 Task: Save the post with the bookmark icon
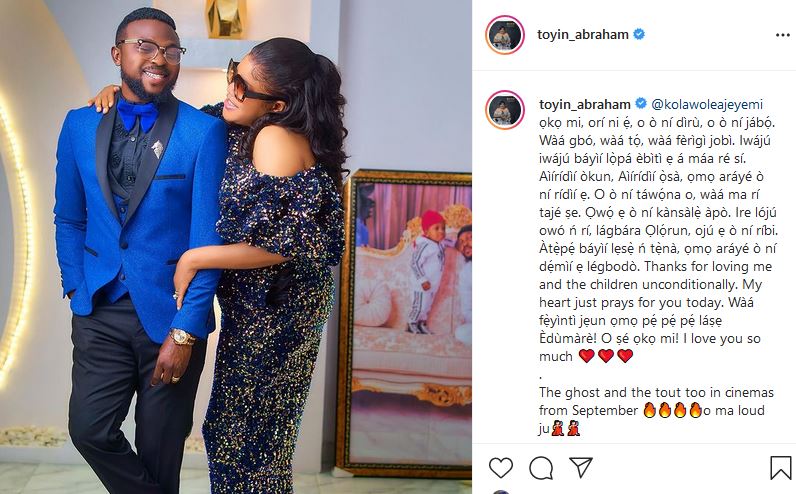coord(781,467)
